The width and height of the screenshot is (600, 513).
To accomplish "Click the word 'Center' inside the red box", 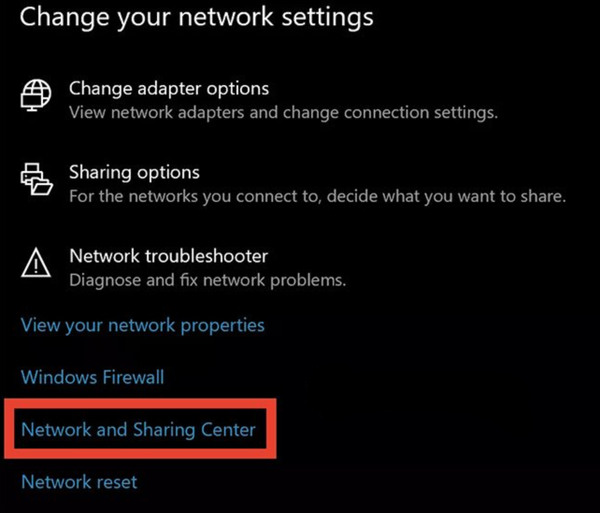I will (227, 430).
